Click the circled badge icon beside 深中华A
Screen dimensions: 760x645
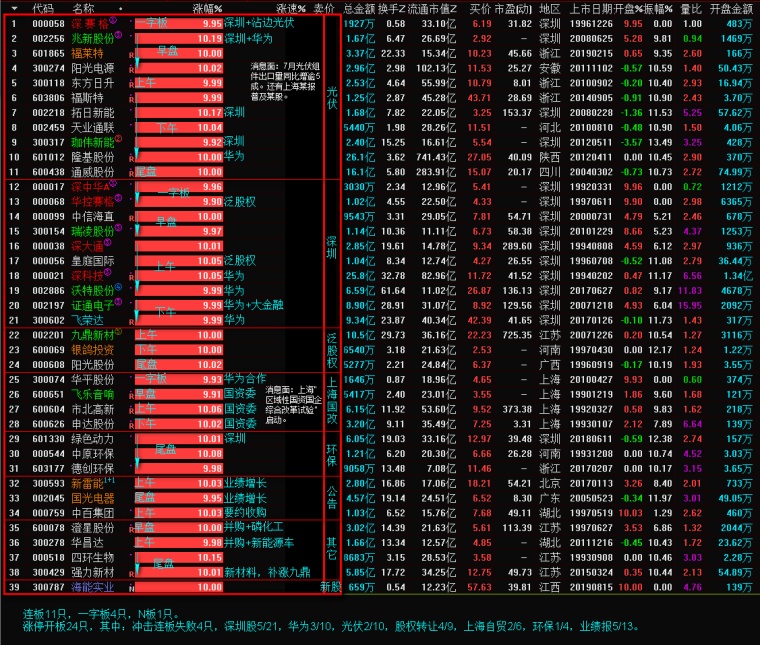115,184
